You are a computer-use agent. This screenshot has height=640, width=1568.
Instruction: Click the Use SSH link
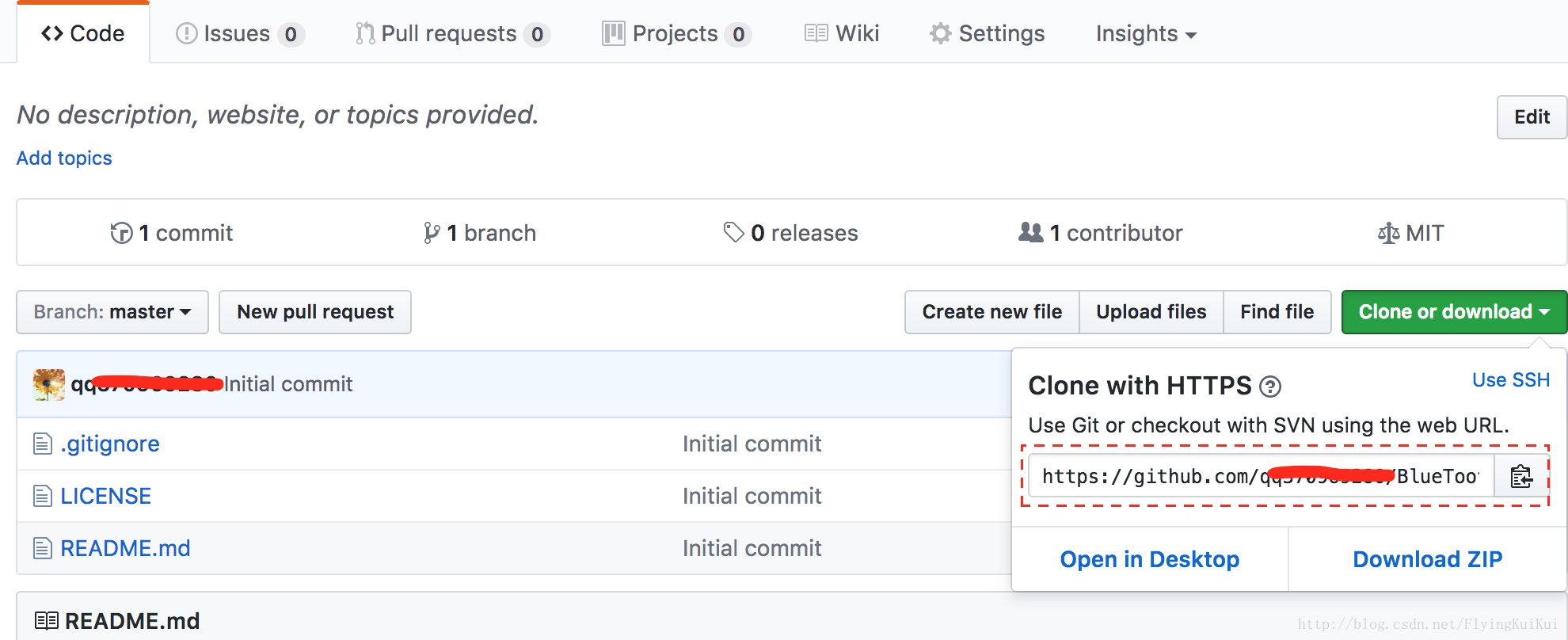[x=1511, y=380]
